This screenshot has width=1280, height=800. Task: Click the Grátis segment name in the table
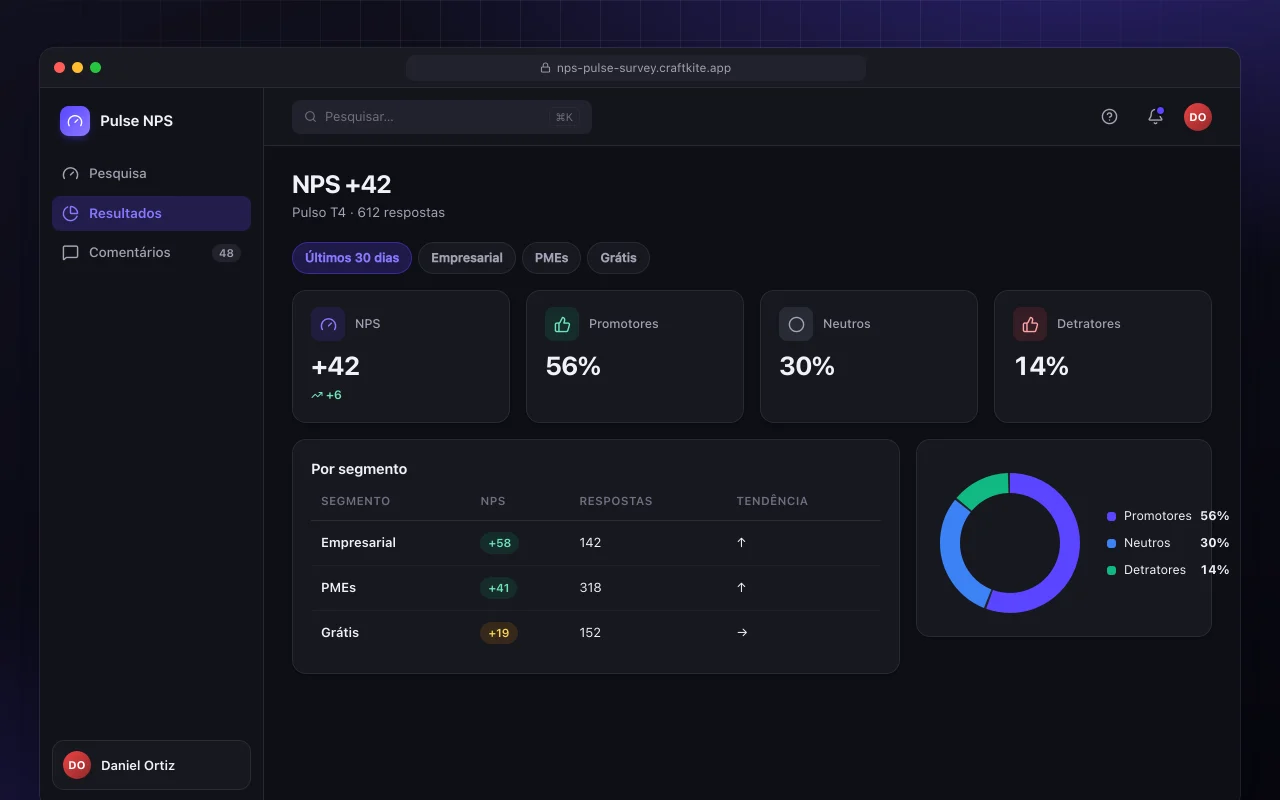click(x=340, y=633)
